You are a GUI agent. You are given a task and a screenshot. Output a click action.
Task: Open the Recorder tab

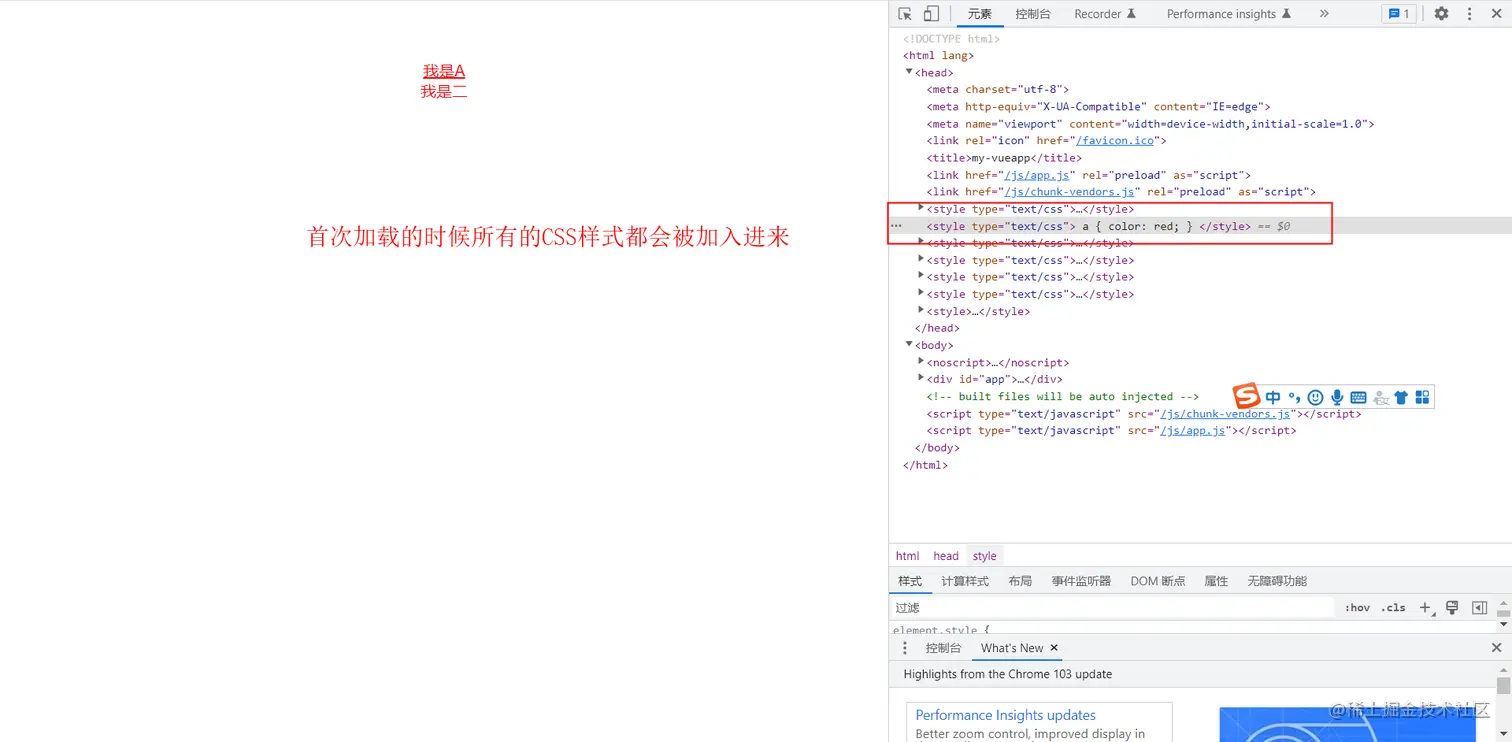coord(1105,14)
